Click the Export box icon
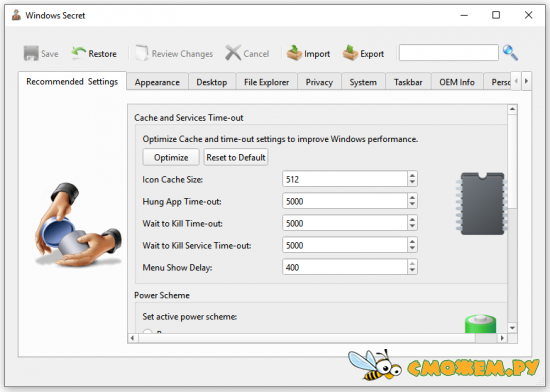This screenshot has height=392, width=550. 350,53
